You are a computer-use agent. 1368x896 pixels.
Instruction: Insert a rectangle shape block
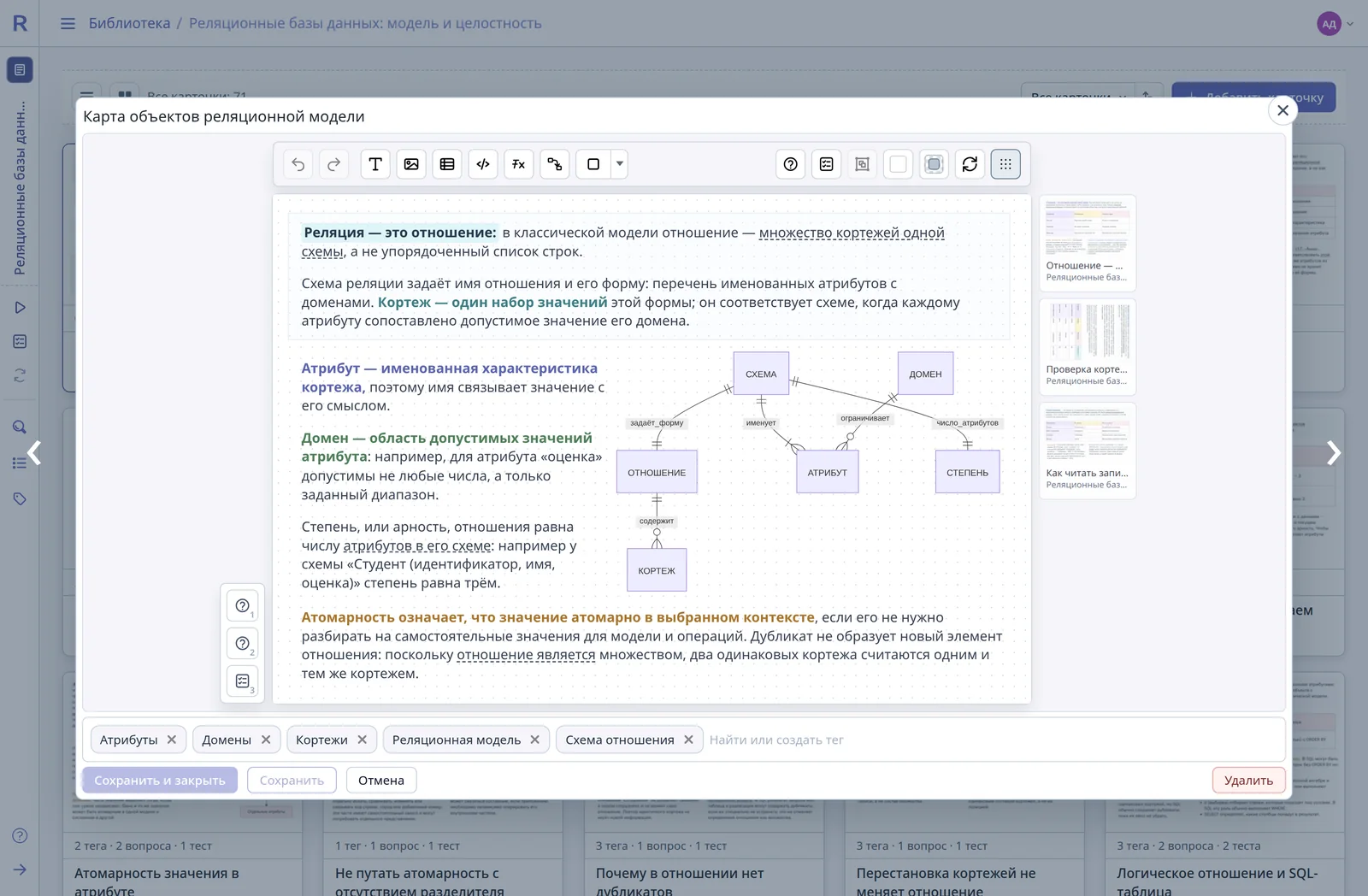[593, 164]
